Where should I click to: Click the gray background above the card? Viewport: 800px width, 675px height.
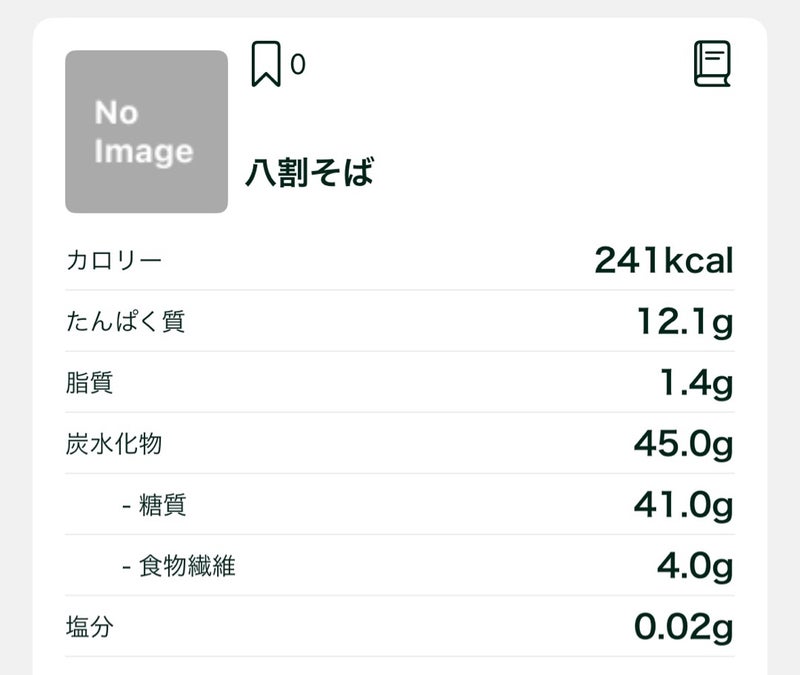tap(400, 7)
